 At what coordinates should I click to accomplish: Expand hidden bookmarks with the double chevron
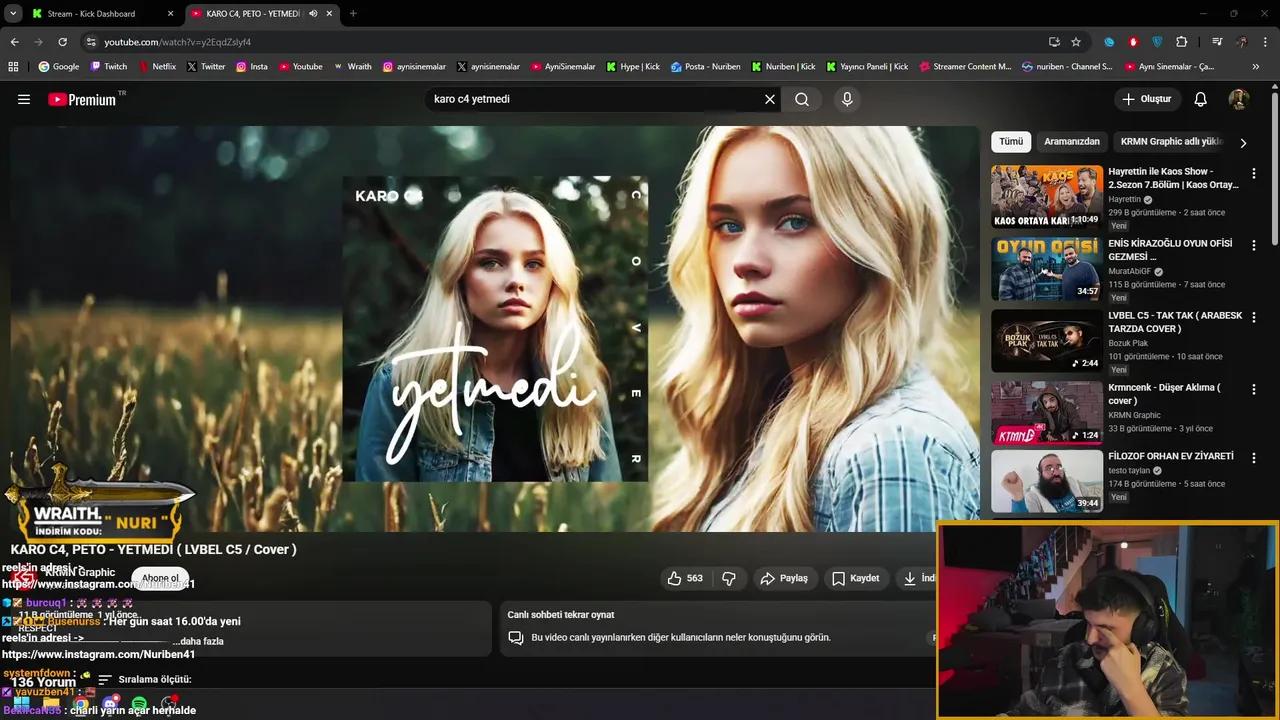coord(1256,66)
